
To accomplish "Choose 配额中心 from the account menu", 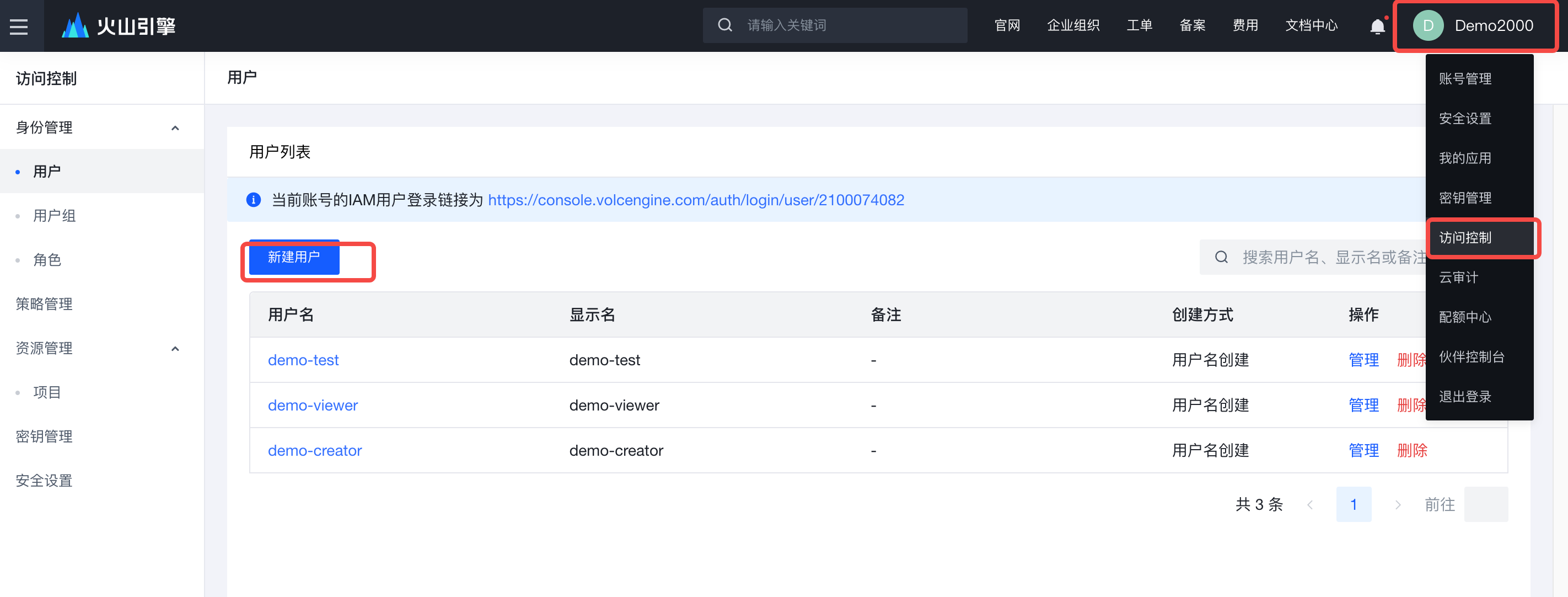I will pyautogui.click(x=1479, y=317).
